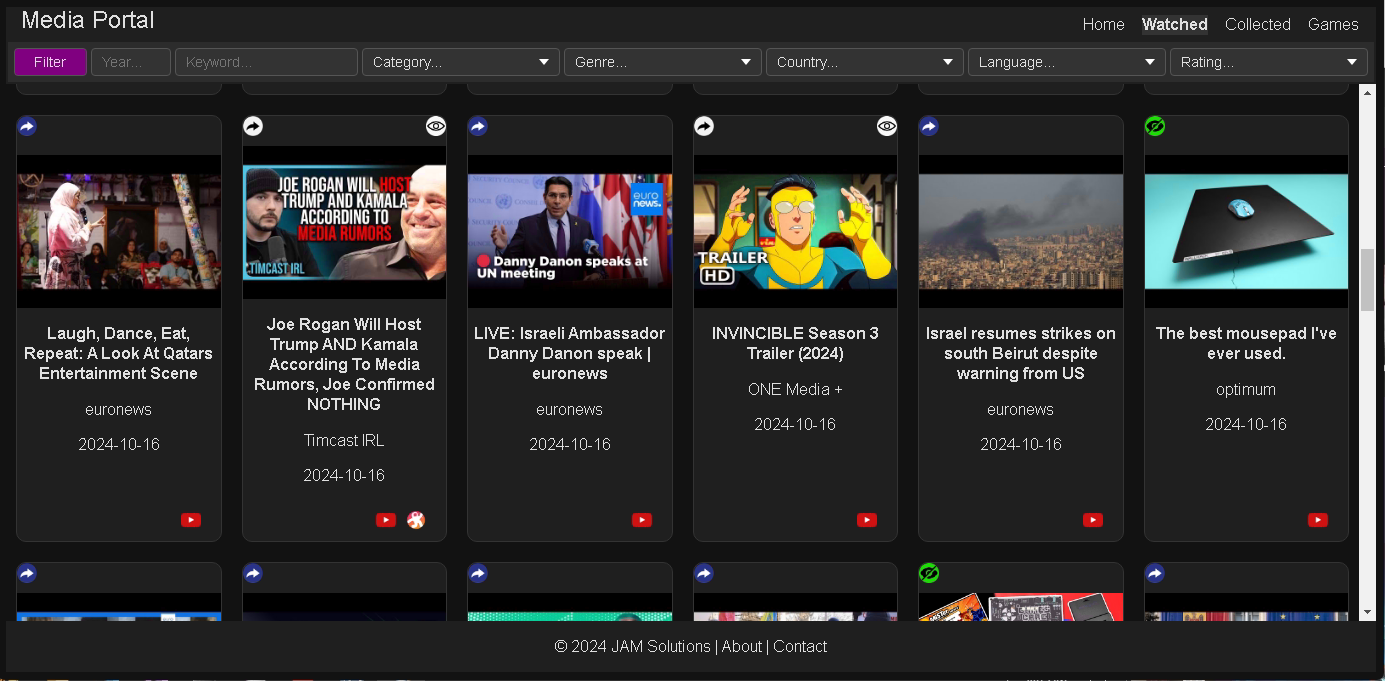Click the 'optimum' channel name
The width and height of the screenshot is (1385, 681).
click(1246, 389)
